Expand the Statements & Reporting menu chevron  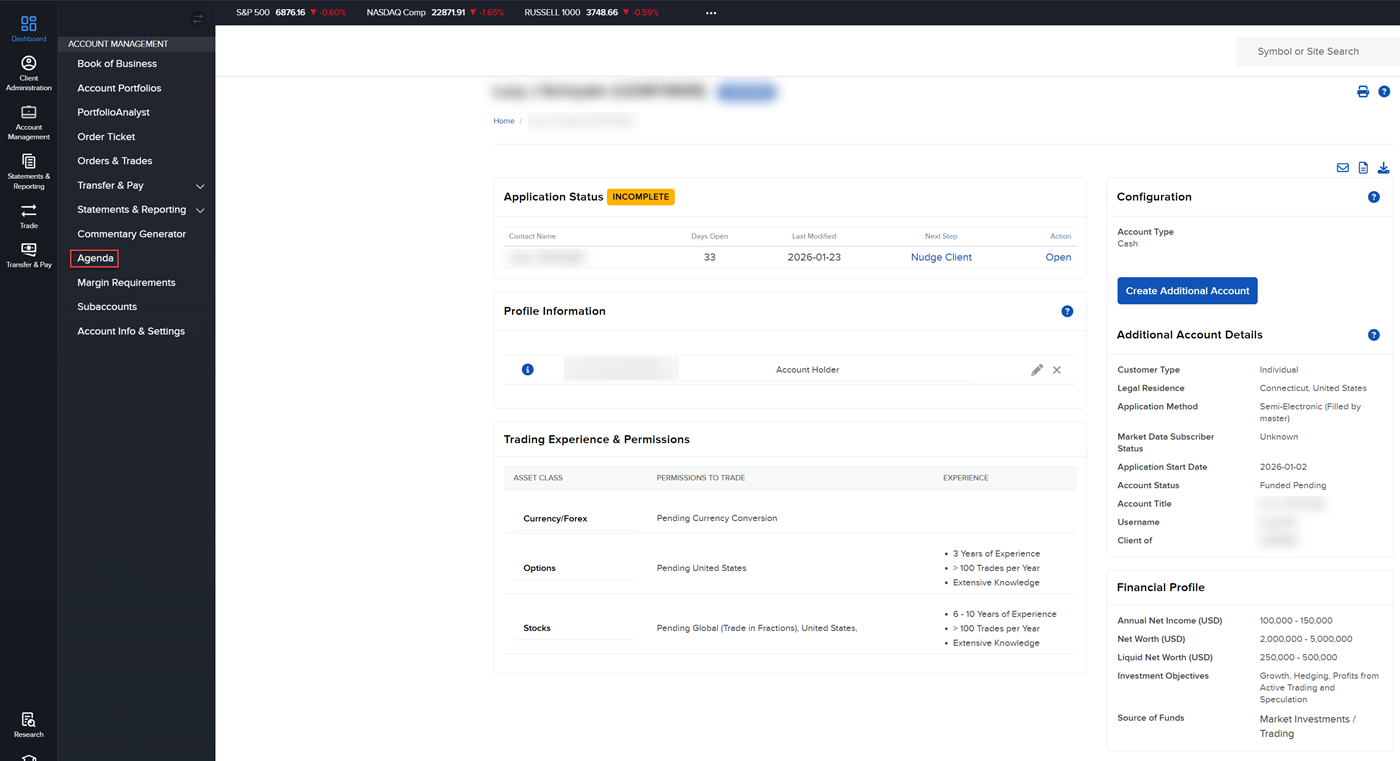coord(199,209)
